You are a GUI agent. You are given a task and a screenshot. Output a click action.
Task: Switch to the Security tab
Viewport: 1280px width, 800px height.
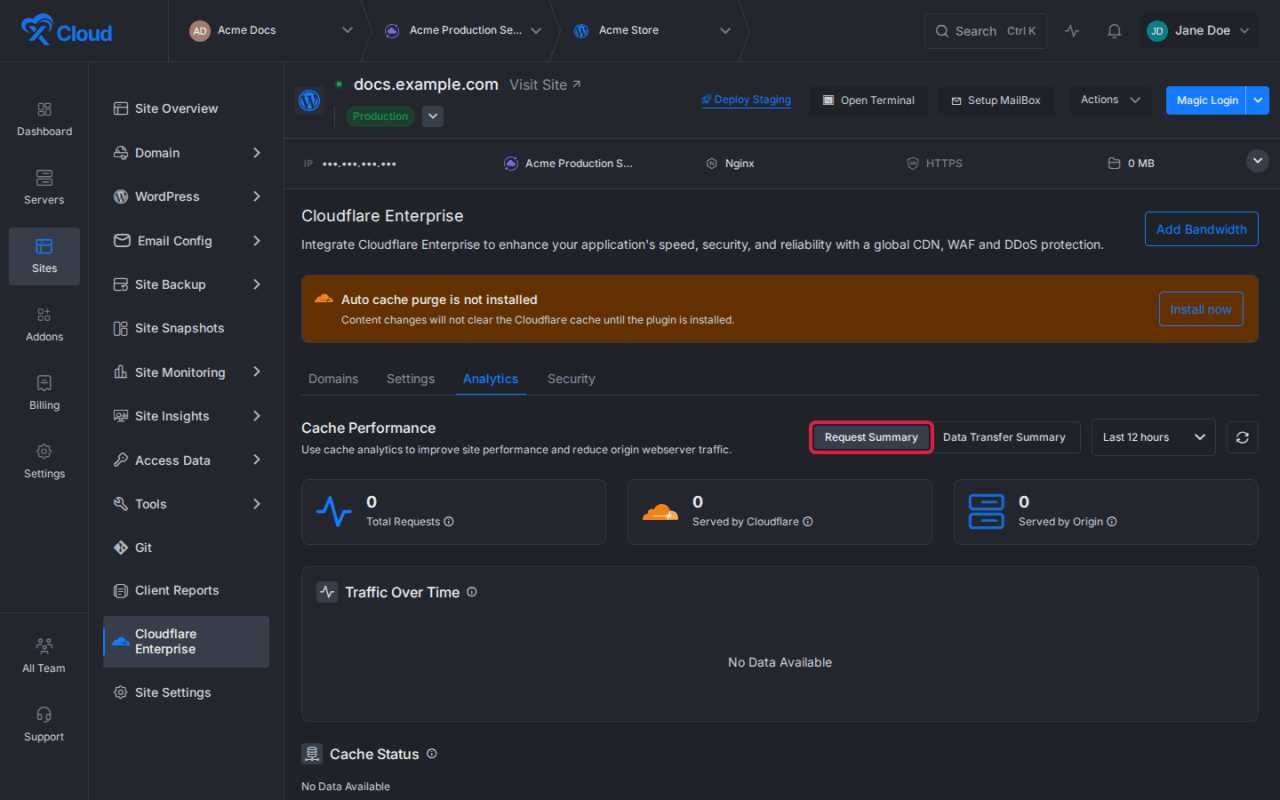571,379
